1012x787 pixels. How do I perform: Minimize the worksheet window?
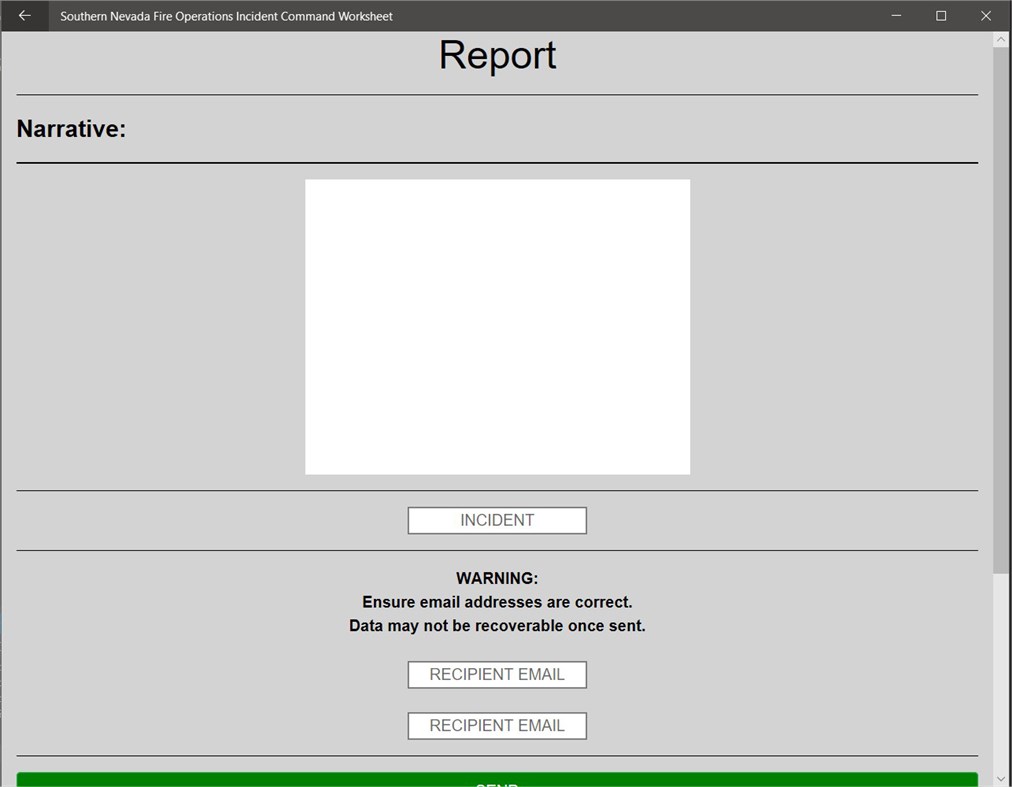895,15
